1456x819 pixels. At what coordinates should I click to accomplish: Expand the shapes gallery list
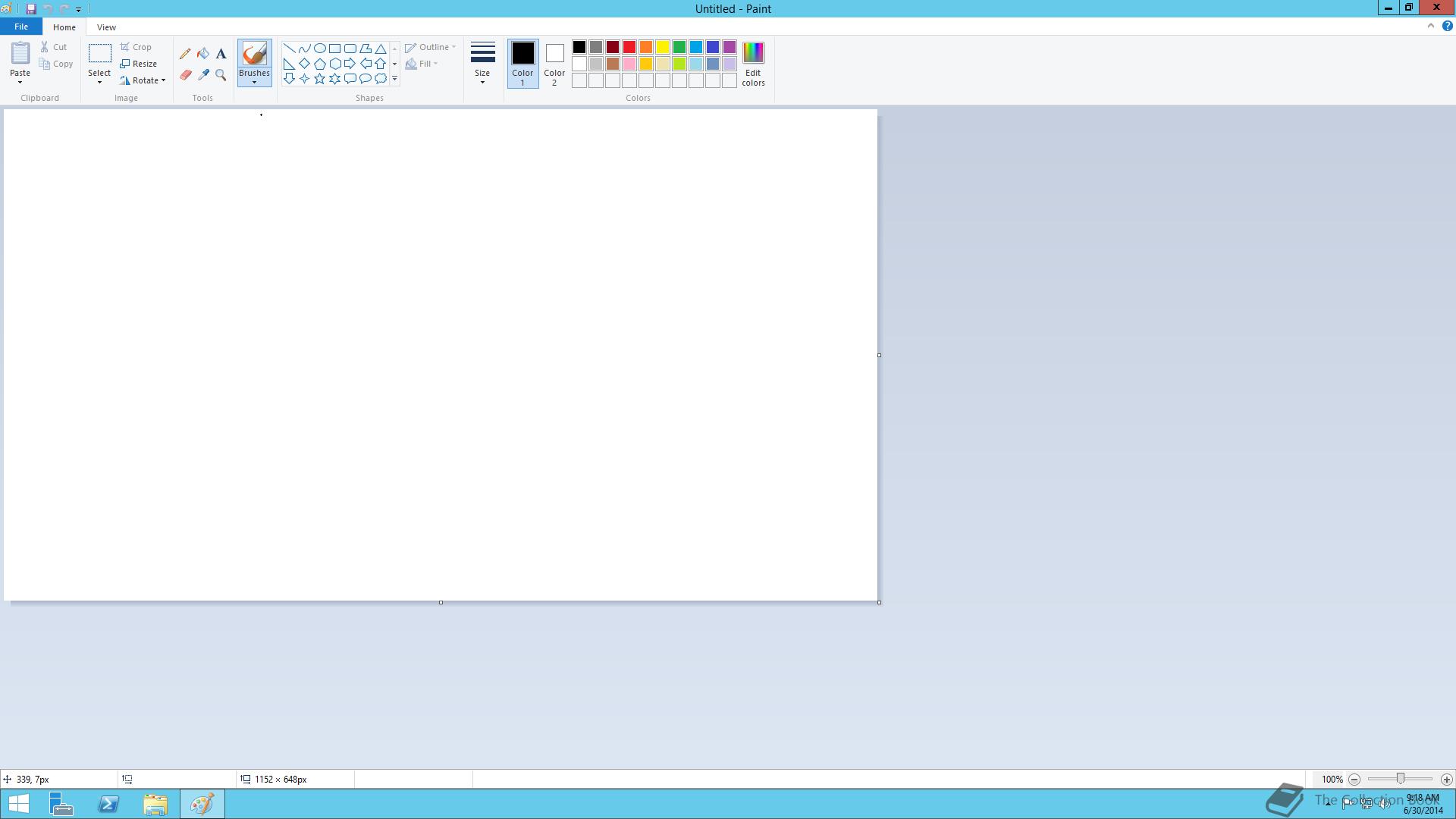394,79
